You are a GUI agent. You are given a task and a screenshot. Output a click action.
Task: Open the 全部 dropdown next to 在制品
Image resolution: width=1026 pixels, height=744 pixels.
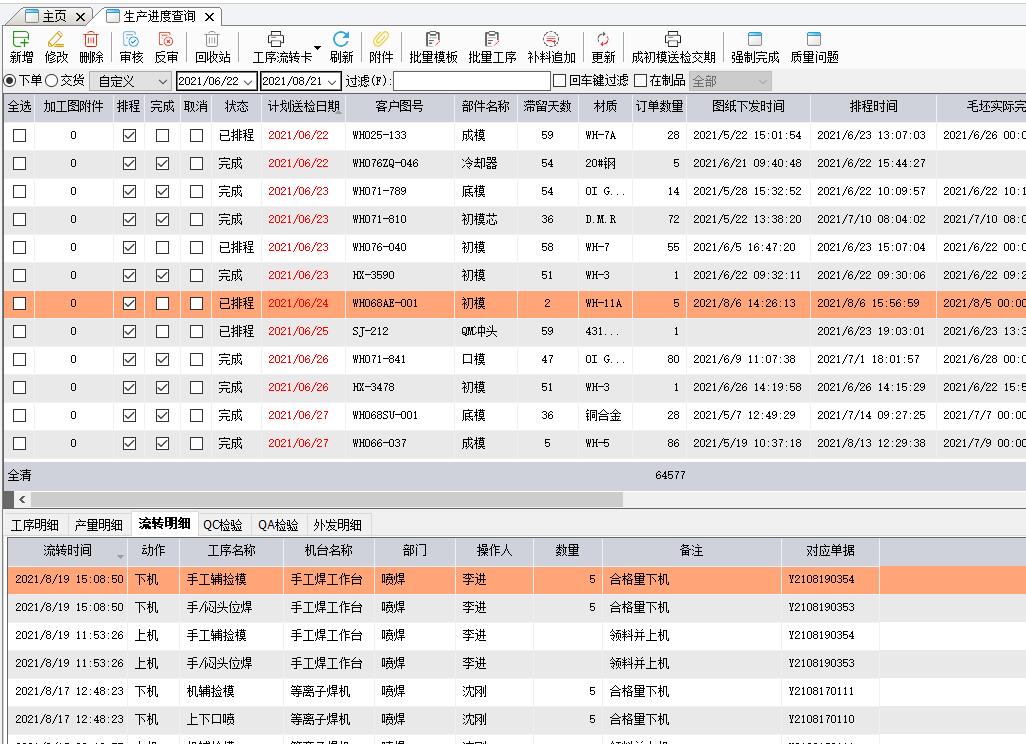730,81
